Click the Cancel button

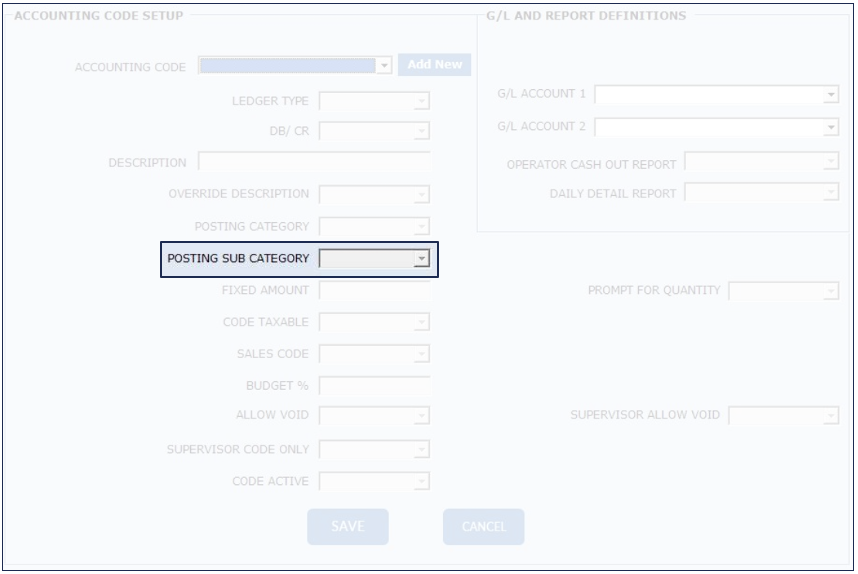(x=483, y=527)
